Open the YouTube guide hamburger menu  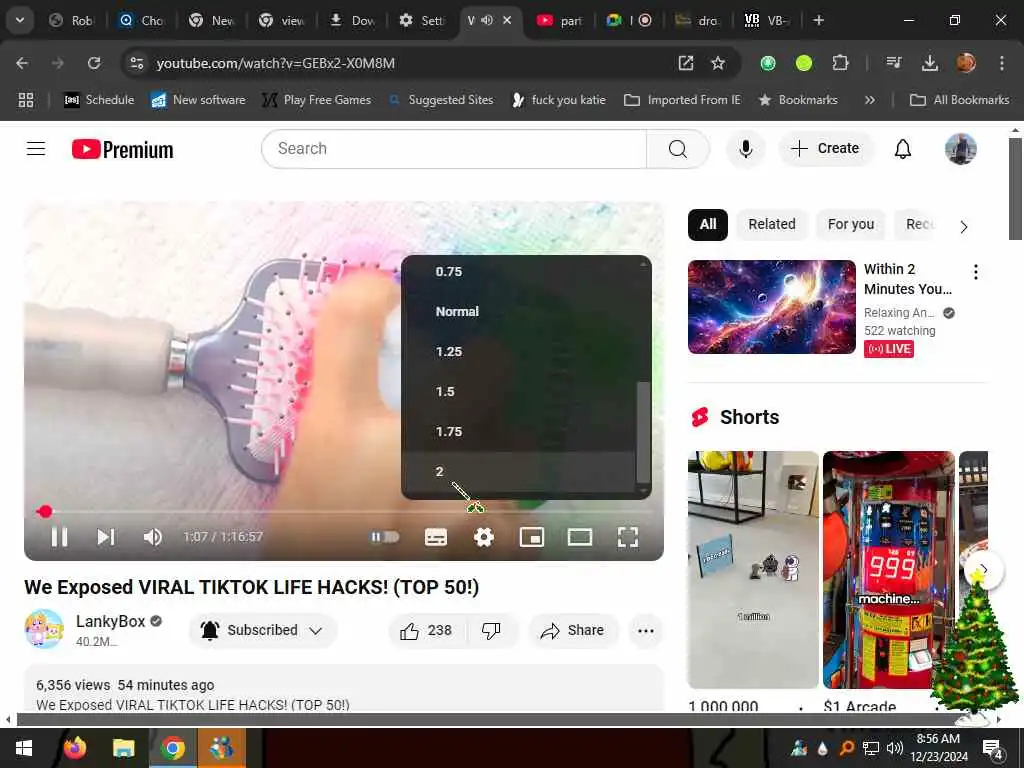pos(36,149)
